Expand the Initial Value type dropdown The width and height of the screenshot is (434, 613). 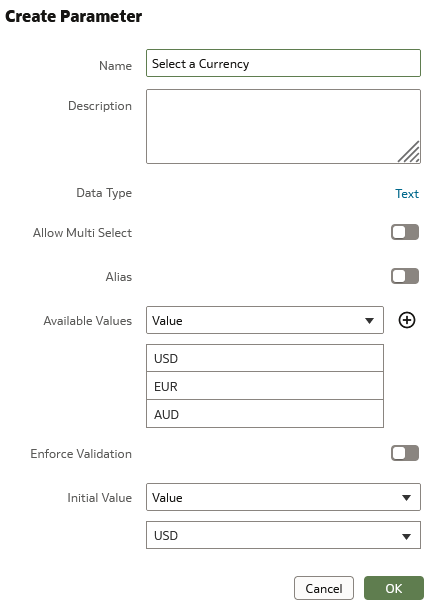(283, 497)
